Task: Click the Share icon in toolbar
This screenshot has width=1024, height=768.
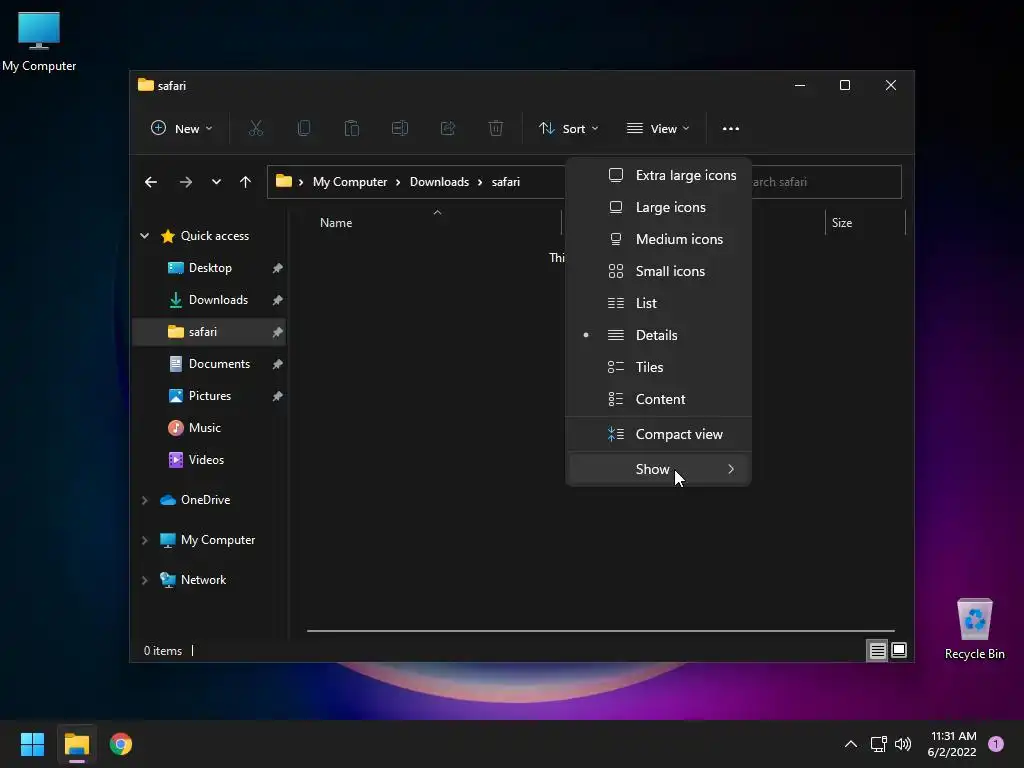Action: [448, 129]
